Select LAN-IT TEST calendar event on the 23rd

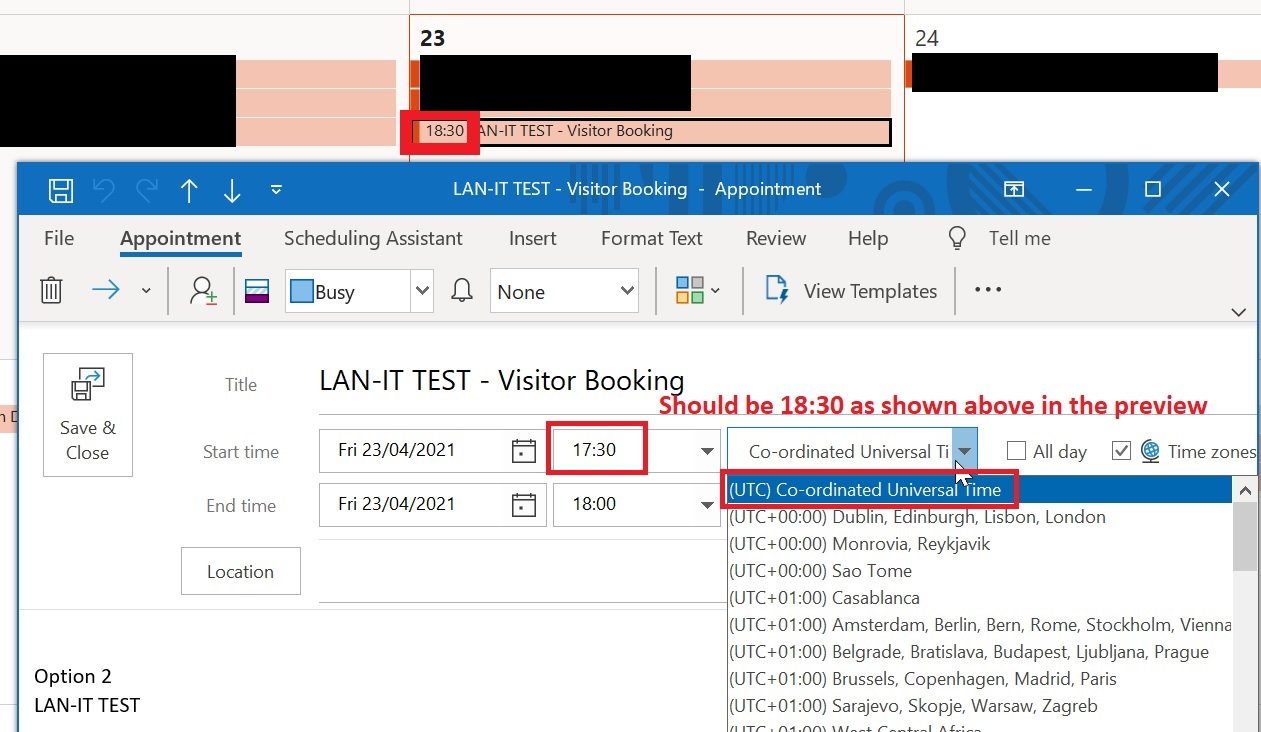(x=650, y=131)
